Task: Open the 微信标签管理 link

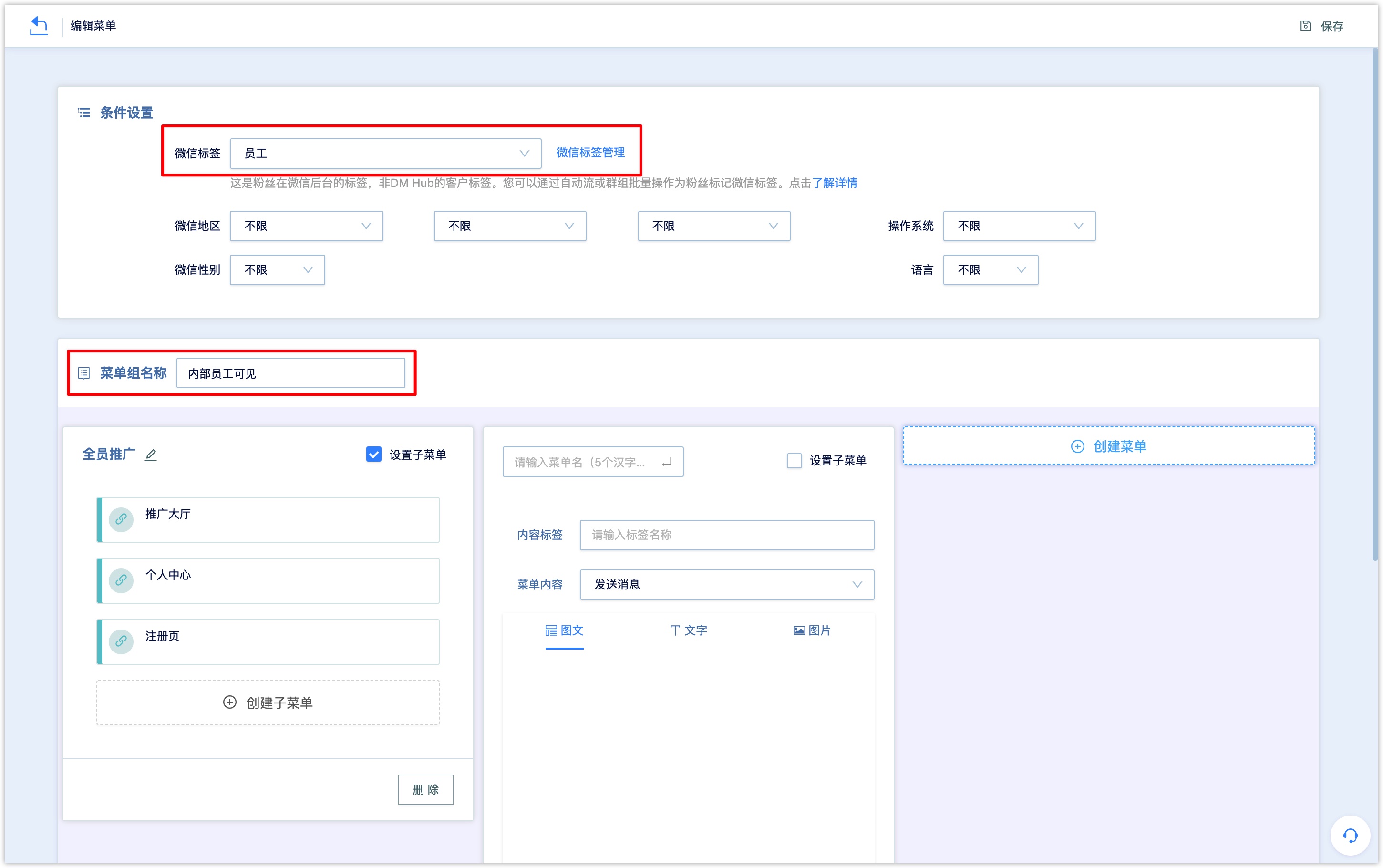Action: (590, 153)
